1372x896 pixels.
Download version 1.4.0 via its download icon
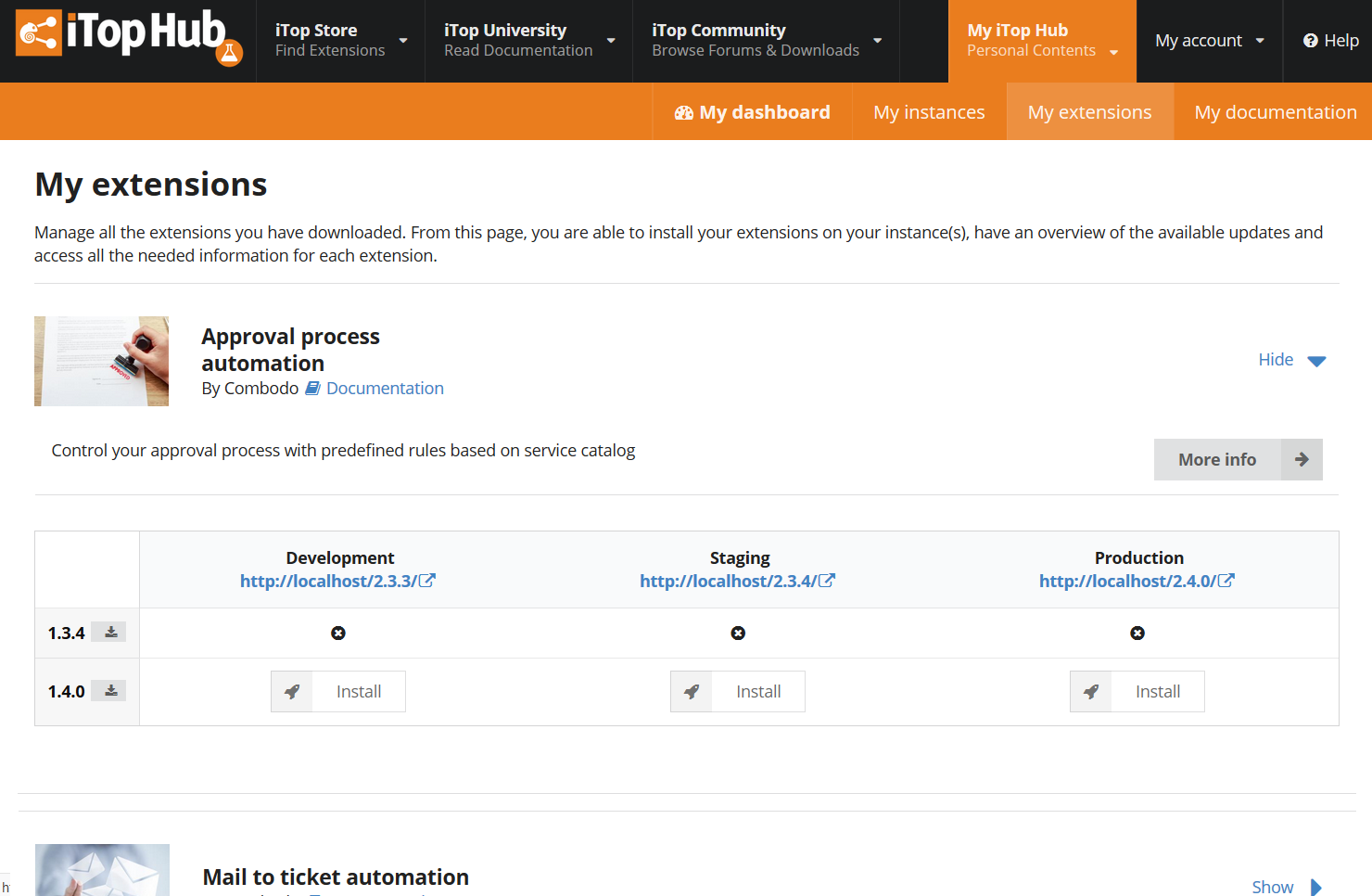(111, 691)
